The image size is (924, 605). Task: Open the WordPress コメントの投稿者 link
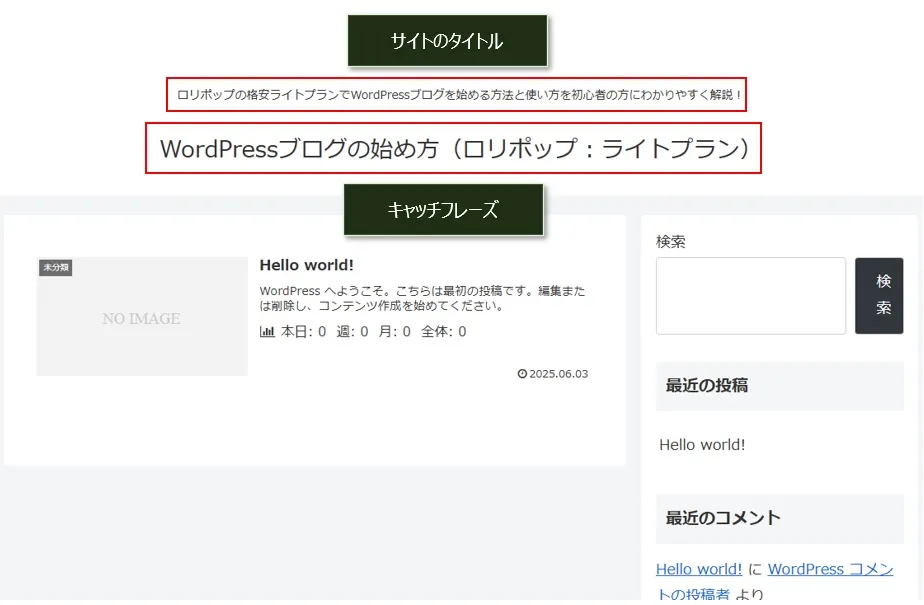tap(830, 569)
